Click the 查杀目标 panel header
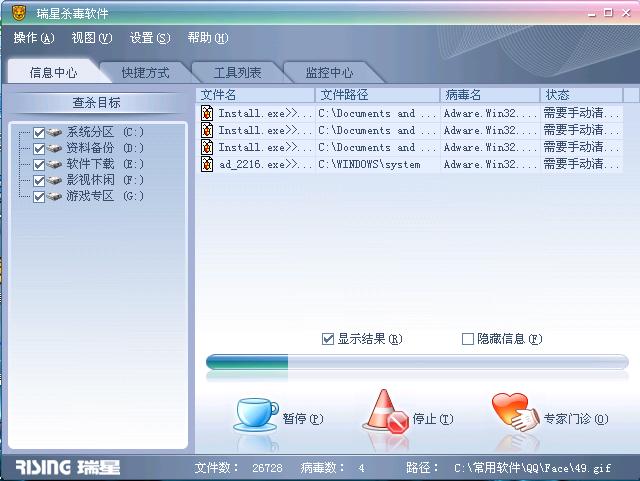Viewport: 640px width, 481px height. coord(96,102)
